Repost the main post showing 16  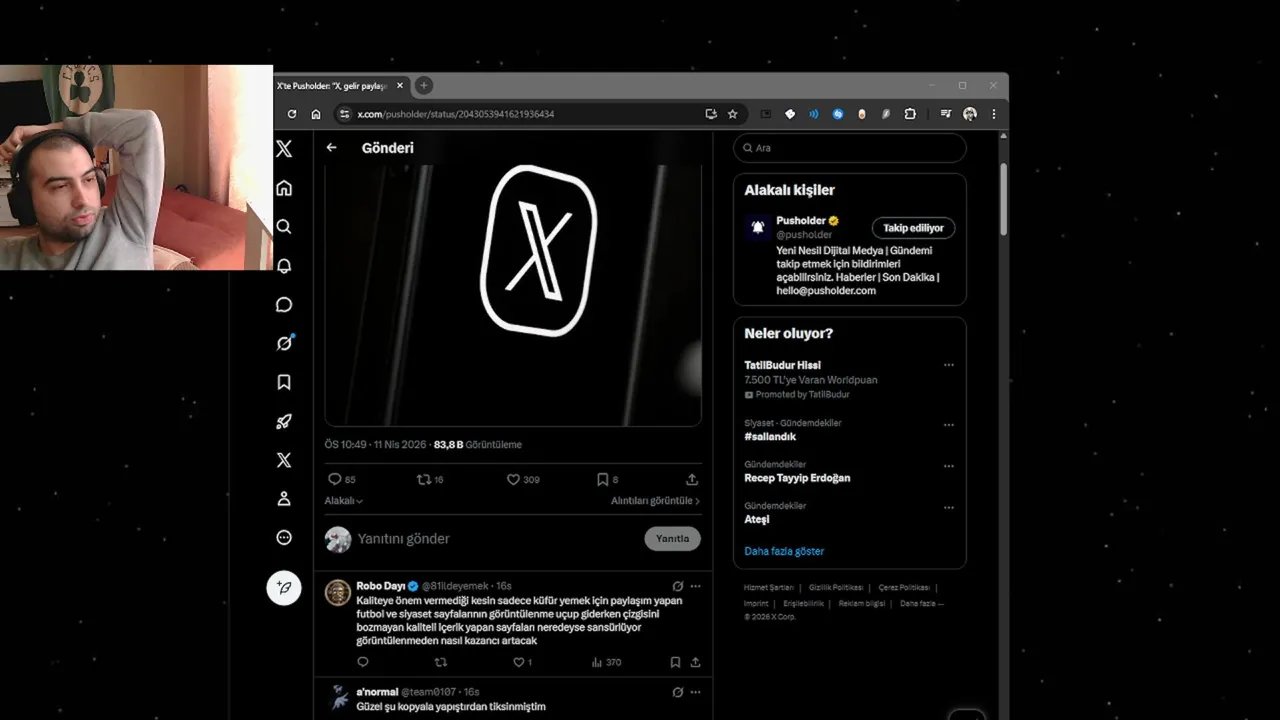[x=430, y=480]
